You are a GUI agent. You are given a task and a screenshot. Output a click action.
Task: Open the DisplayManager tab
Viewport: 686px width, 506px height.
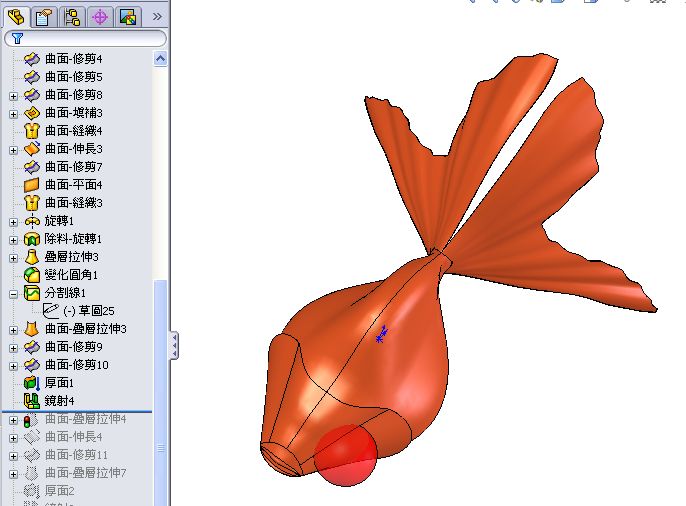coord(128,17)
